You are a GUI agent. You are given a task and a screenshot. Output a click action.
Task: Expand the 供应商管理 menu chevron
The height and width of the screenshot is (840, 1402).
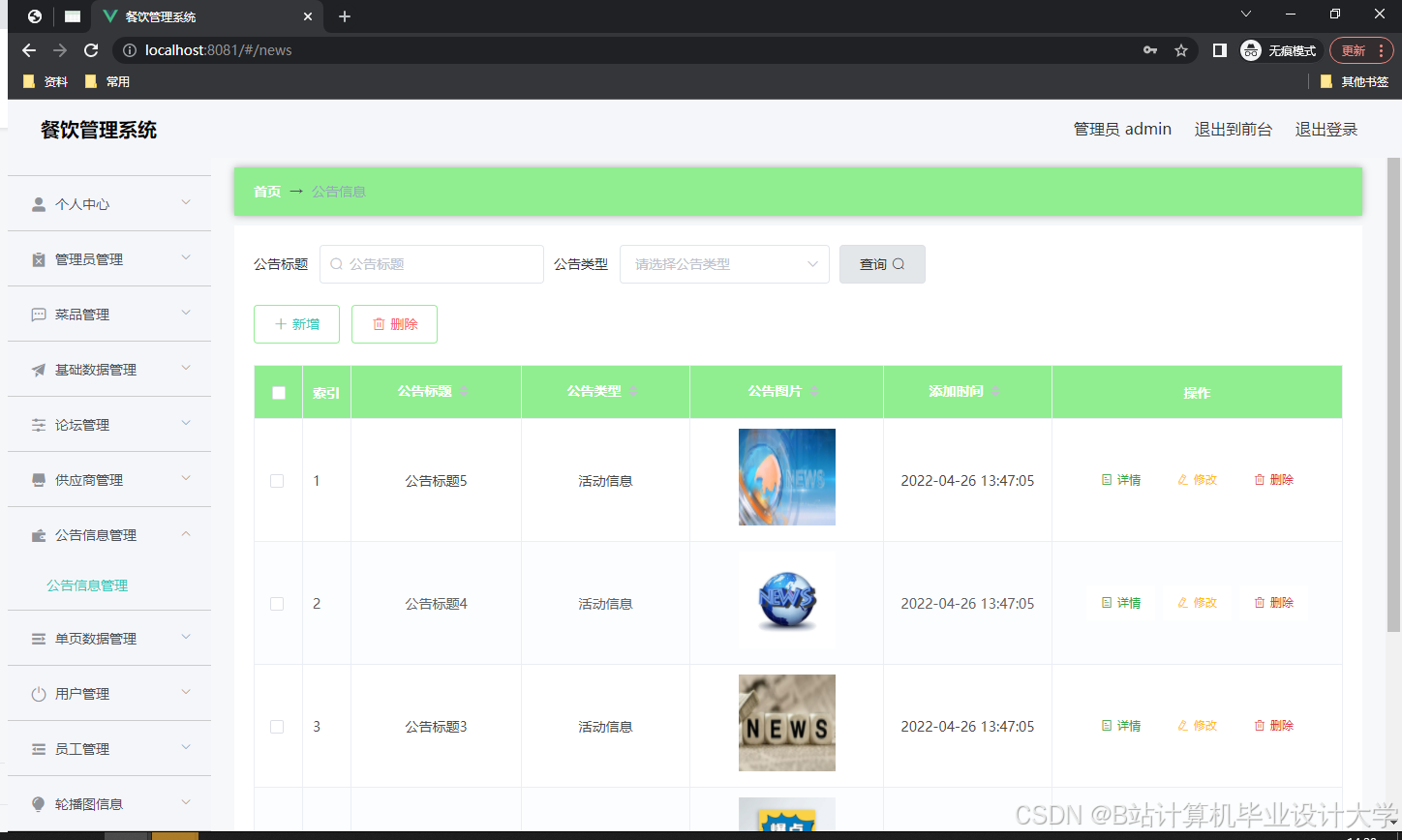(186, 478)
